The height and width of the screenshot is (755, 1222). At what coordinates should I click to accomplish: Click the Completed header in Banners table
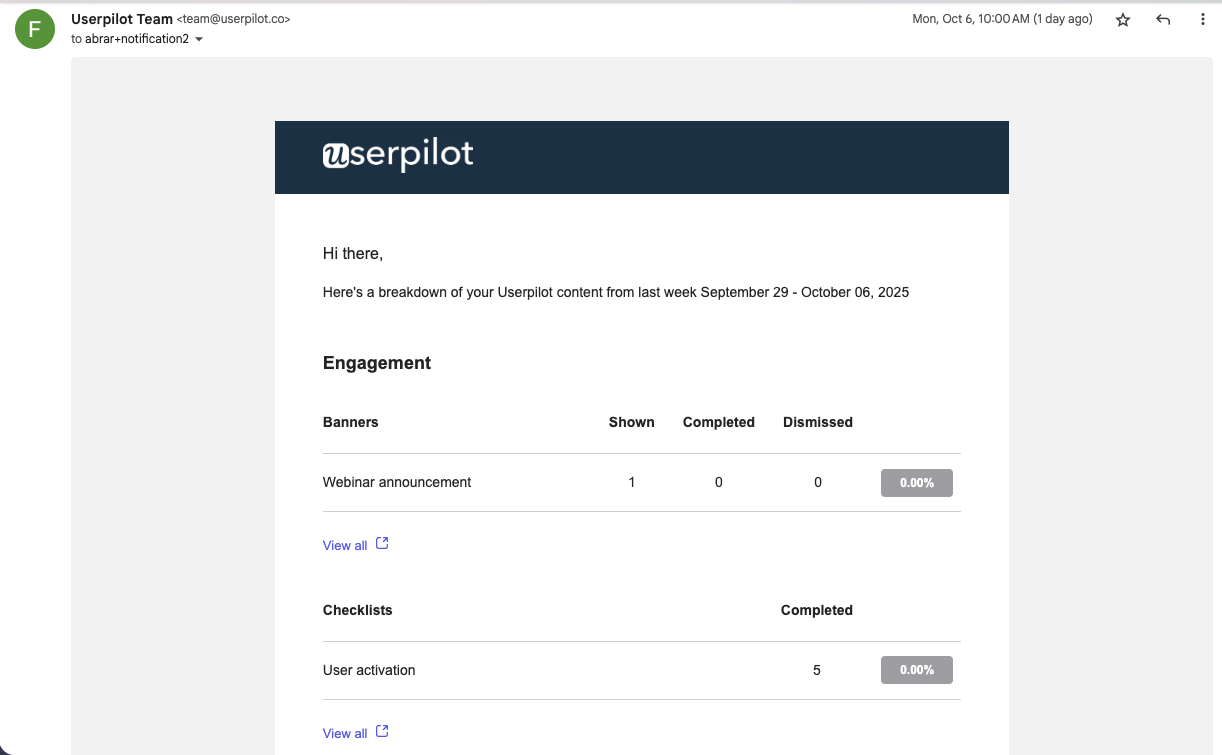719,422
